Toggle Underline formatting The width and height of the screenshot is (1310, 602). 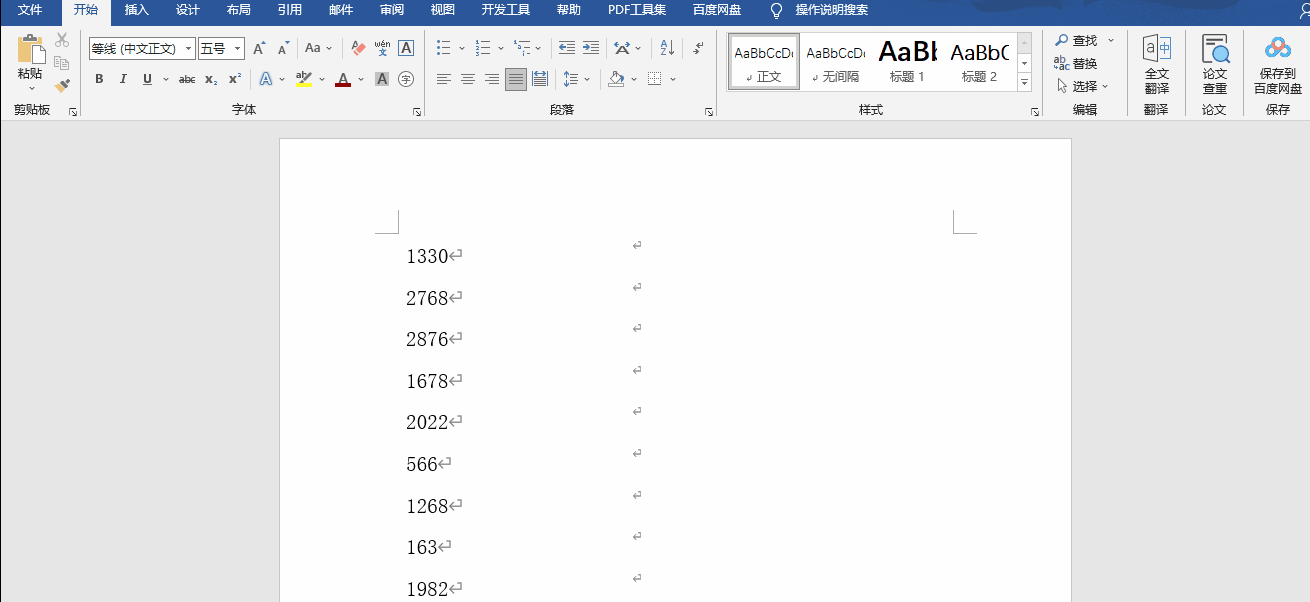click(147, 79)
